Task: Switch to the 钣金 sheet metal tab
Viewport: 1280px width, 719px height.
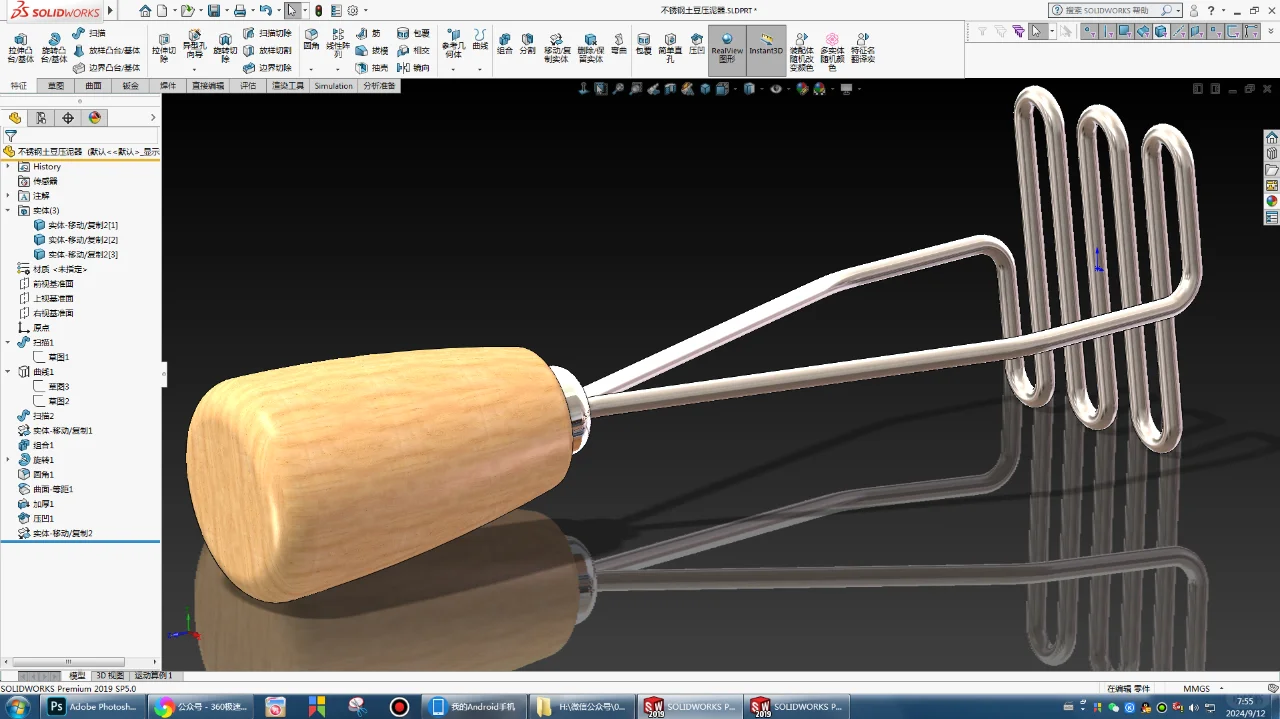Action: pos(131,86)
